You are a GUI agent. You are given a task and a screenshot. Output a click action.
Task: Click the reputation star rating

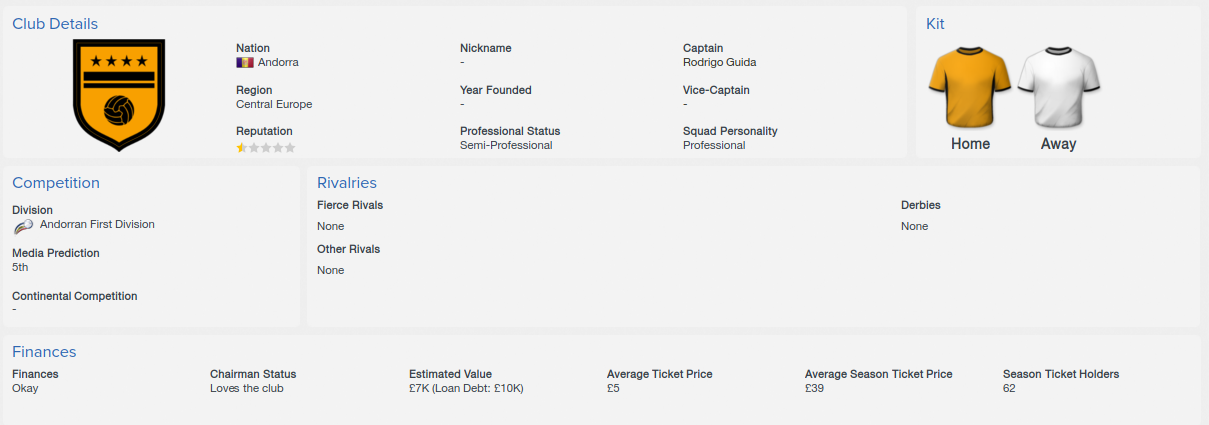coord(266,147)
